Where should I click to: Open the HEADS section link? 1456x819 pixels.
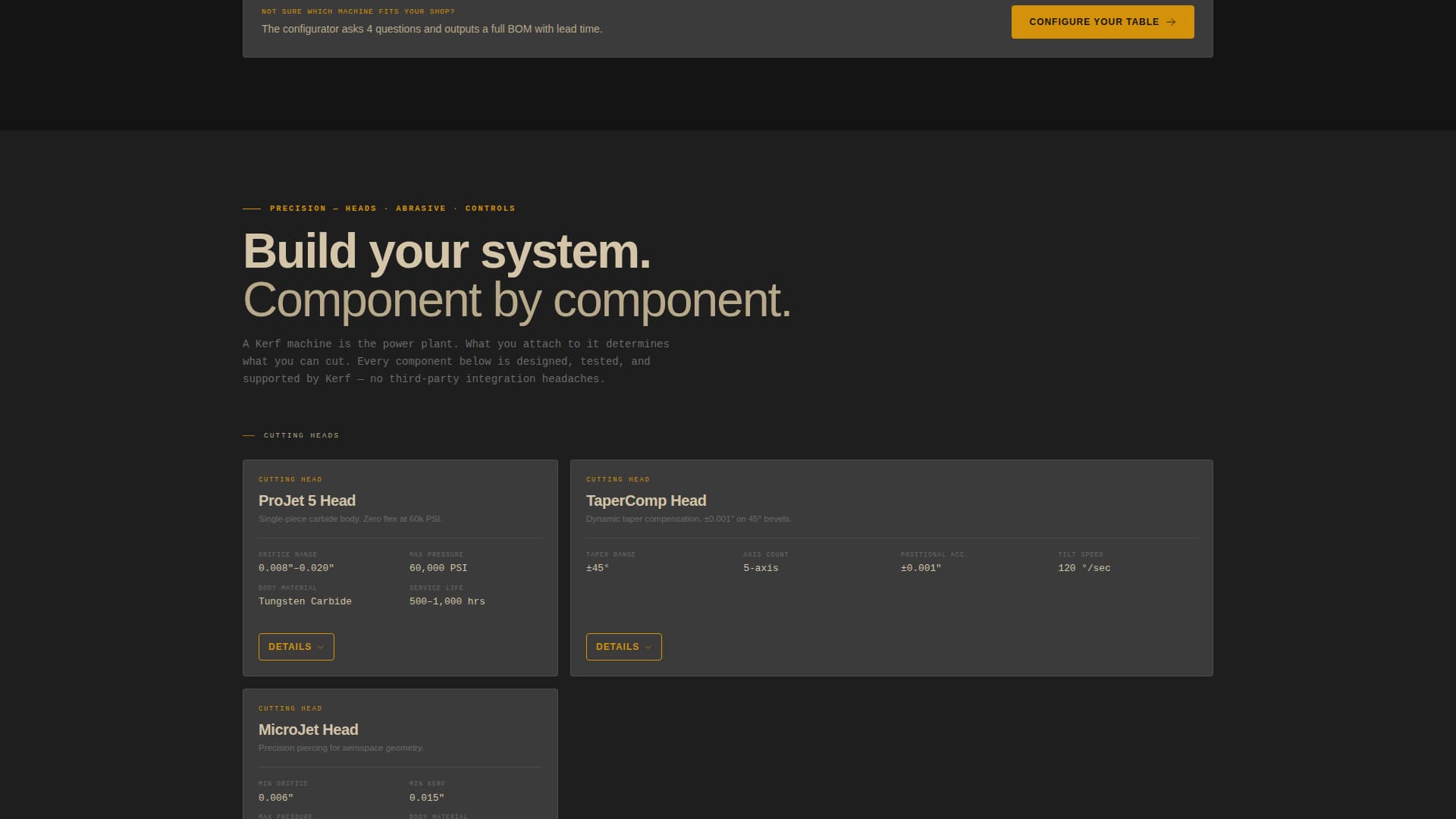coord(360,208)
